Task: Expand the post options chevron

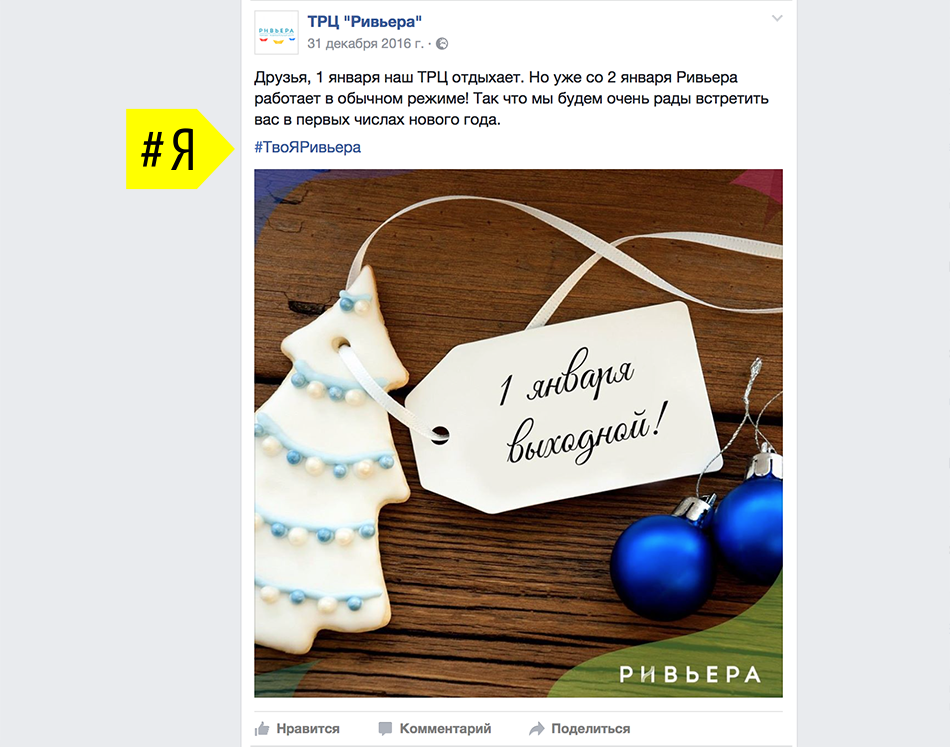Action: point(777,19)
